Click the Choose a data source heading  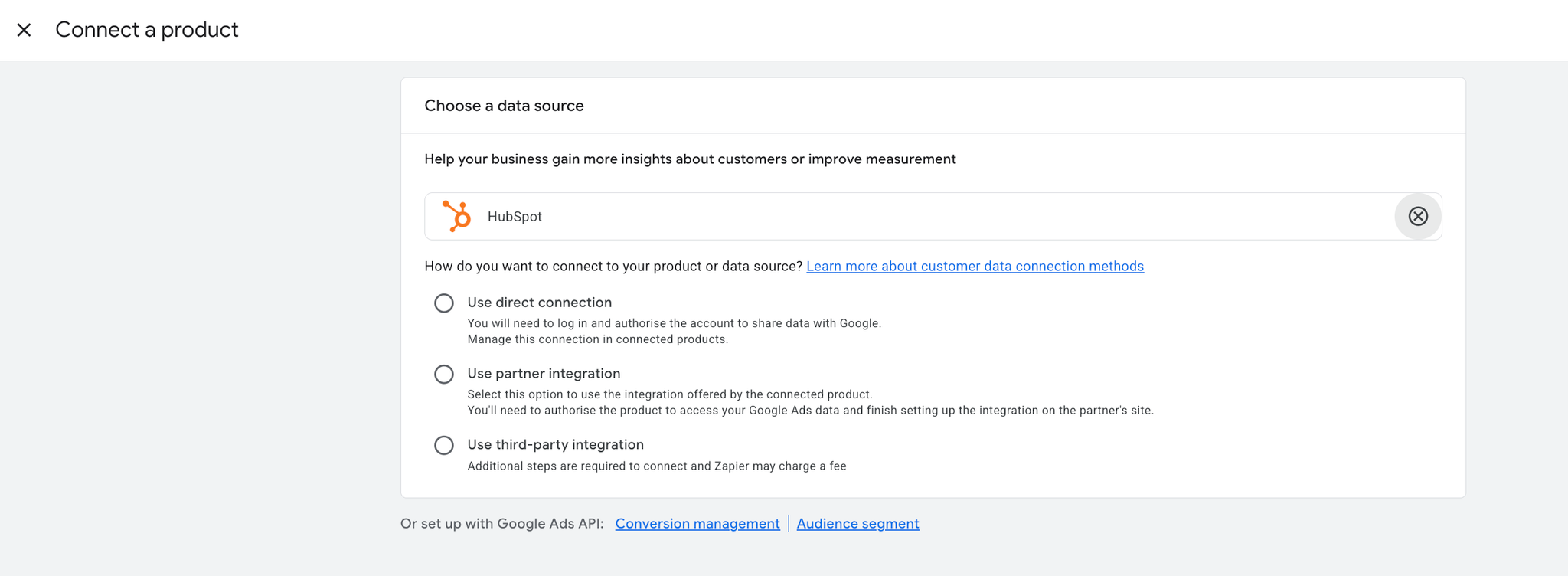504,106
